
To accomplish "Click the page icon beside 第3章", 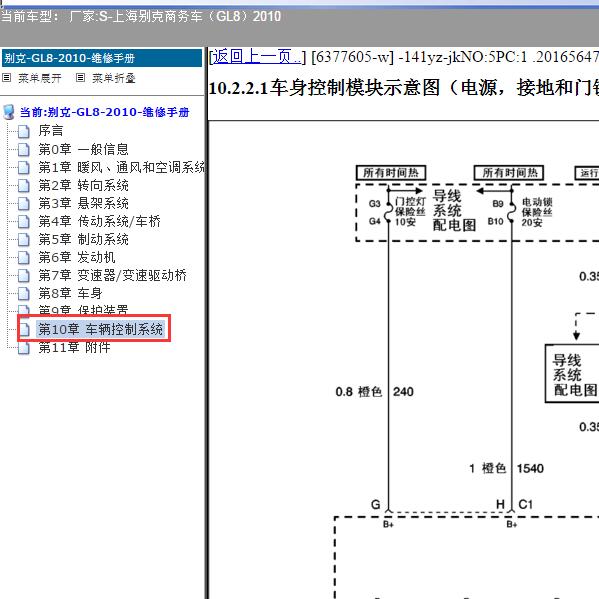I will click(x=24, y=204).
